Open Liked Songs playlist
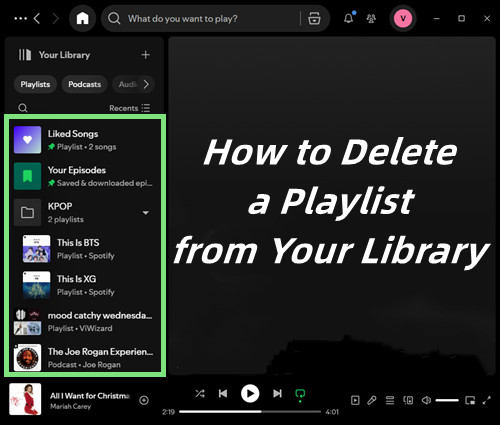 (83, 140)
